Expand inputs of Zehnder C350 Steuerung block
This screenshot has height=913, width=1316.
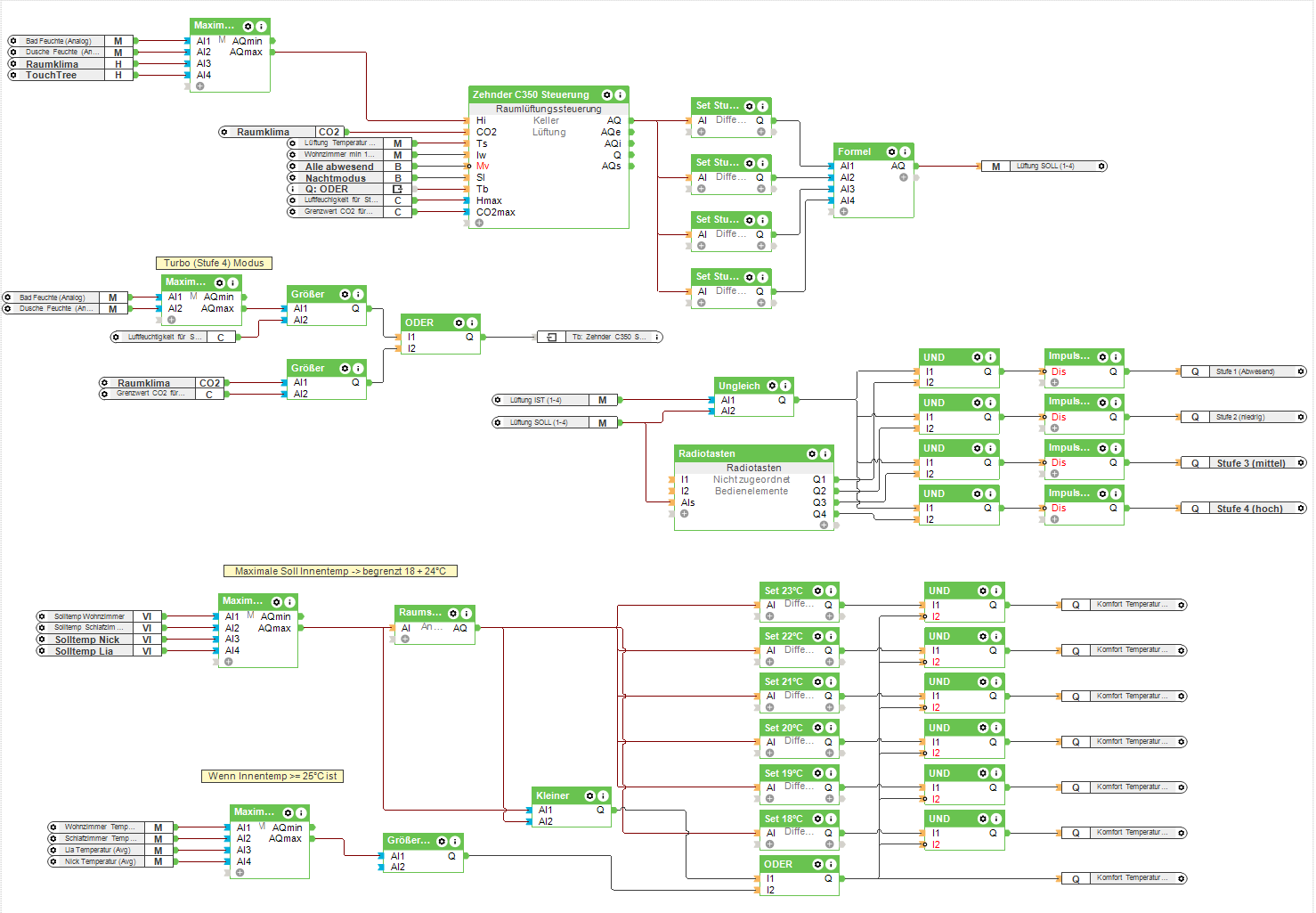pyautogui.click(x=479, y=223)
